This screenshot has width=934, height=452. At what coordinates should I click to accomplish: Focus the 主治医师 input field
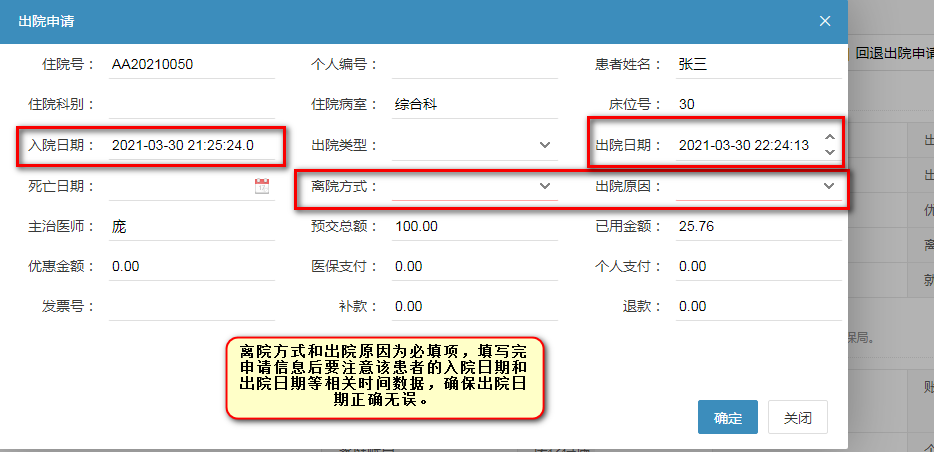click(x=190, y=227)
